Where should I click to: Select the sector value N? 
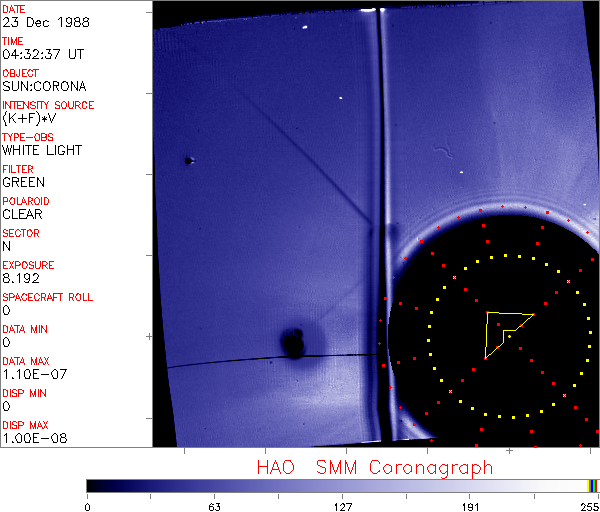pyautogui.click(x=7, y=246)
